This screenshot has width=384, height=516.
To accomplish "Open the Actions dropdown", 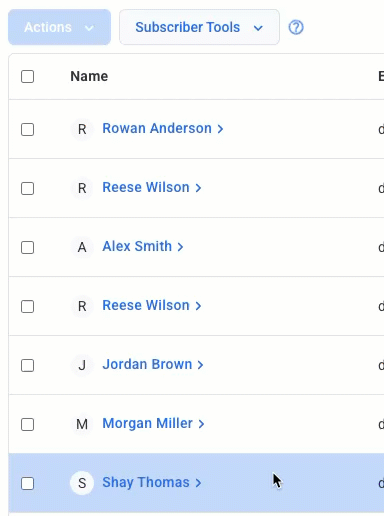I will click(x=59, y=27).
